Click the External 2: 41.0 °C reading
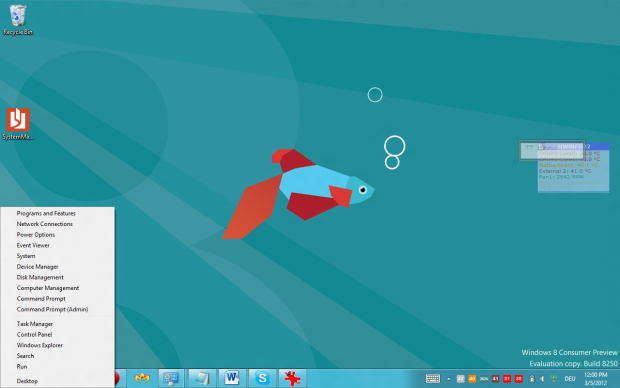 pos(565,171)
